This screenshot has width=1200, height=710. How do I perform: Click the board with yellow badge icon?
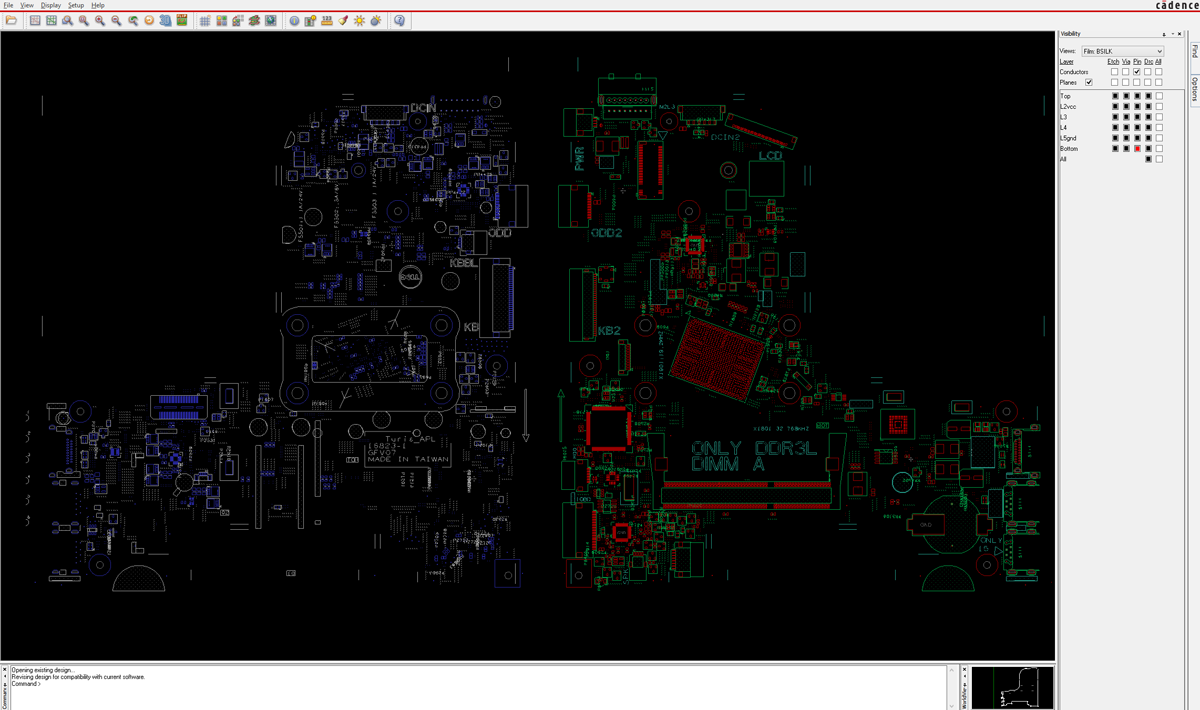tap(310, 20)
